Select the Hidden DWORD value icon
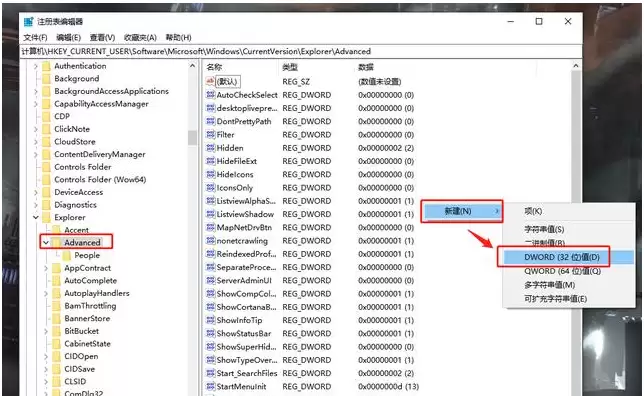The width and height of the screenshot is (644, 396). [210, 148]
